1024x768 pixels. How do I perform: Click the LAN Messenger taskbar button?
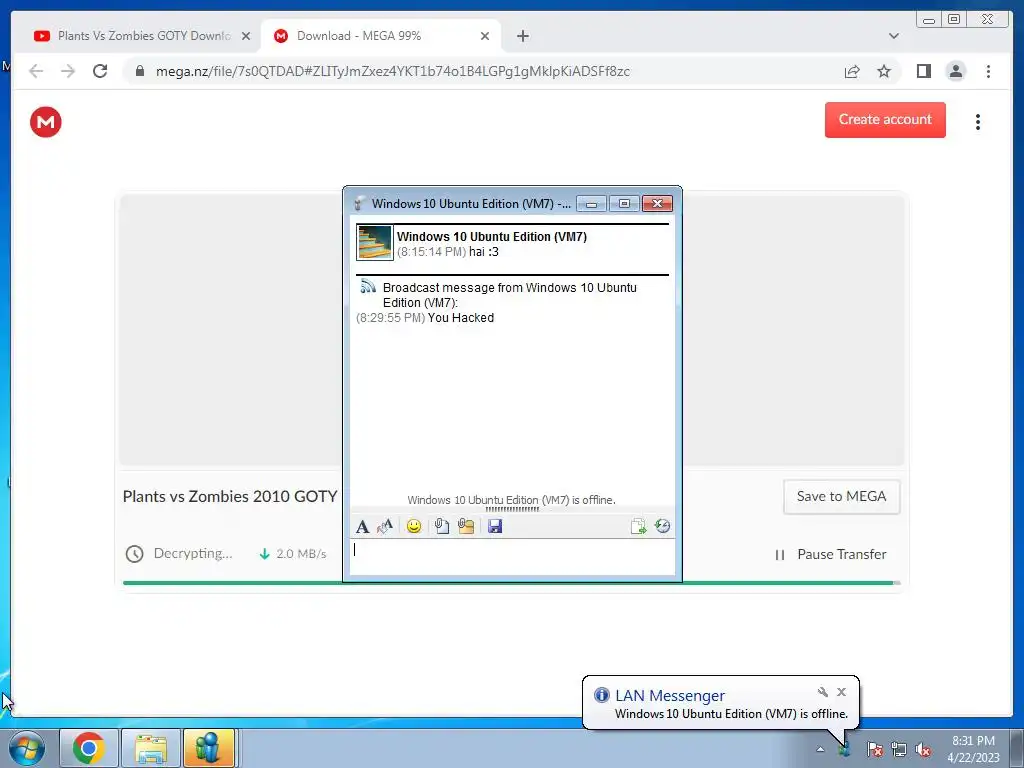click(x=208, y=748)
